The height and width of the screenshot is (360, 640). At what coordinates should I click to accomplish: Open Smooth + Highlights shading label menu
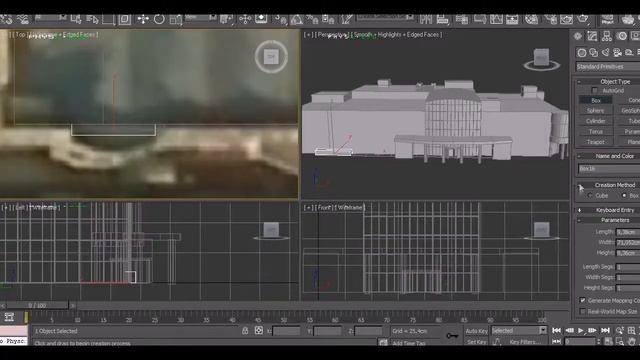(397, 35)
